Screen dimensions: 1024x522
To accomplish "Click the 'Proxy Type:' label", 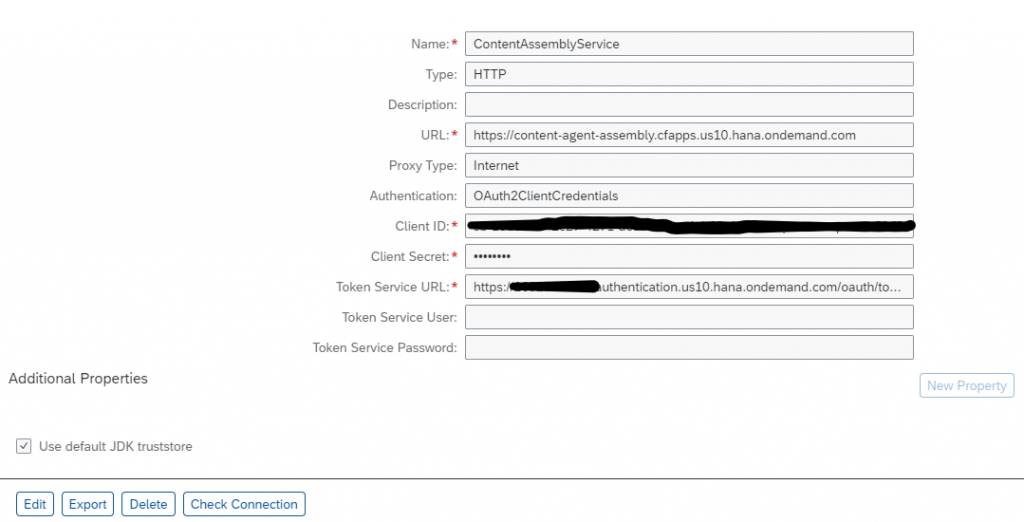I will point(423,165).
